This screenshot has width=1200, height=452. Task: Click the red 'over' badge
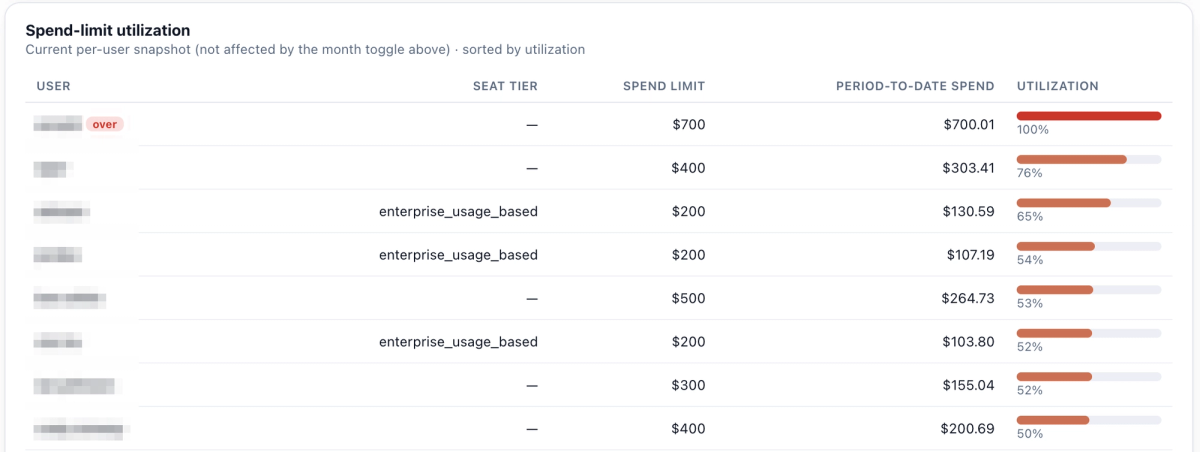[x=105, y=125]
